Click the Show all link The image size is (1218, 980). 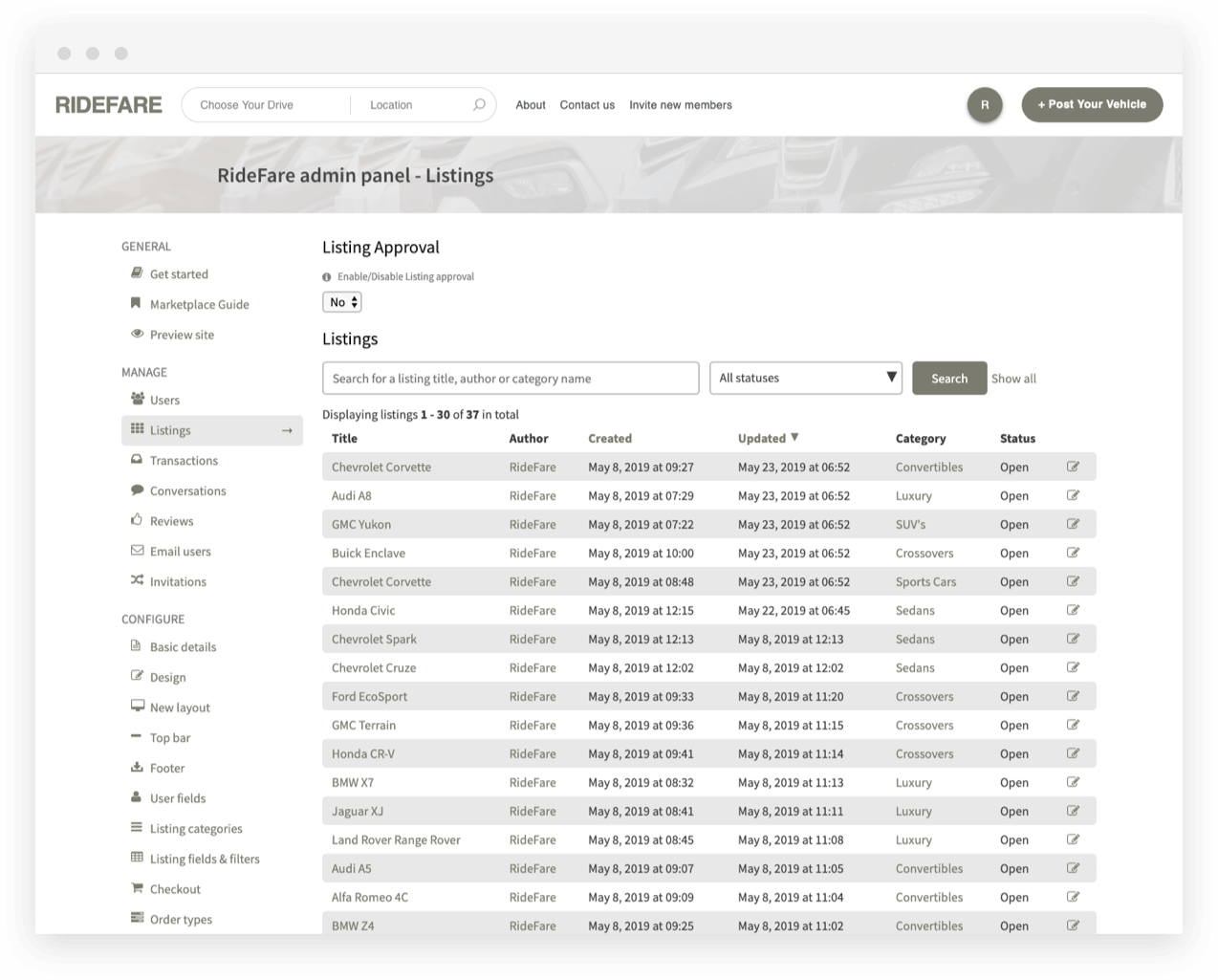point(1013,379)
